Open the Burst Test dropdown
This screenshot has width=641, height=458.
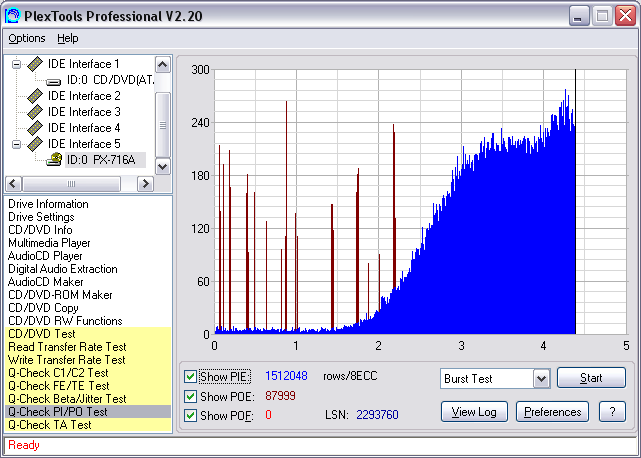(x=541, y=379)
